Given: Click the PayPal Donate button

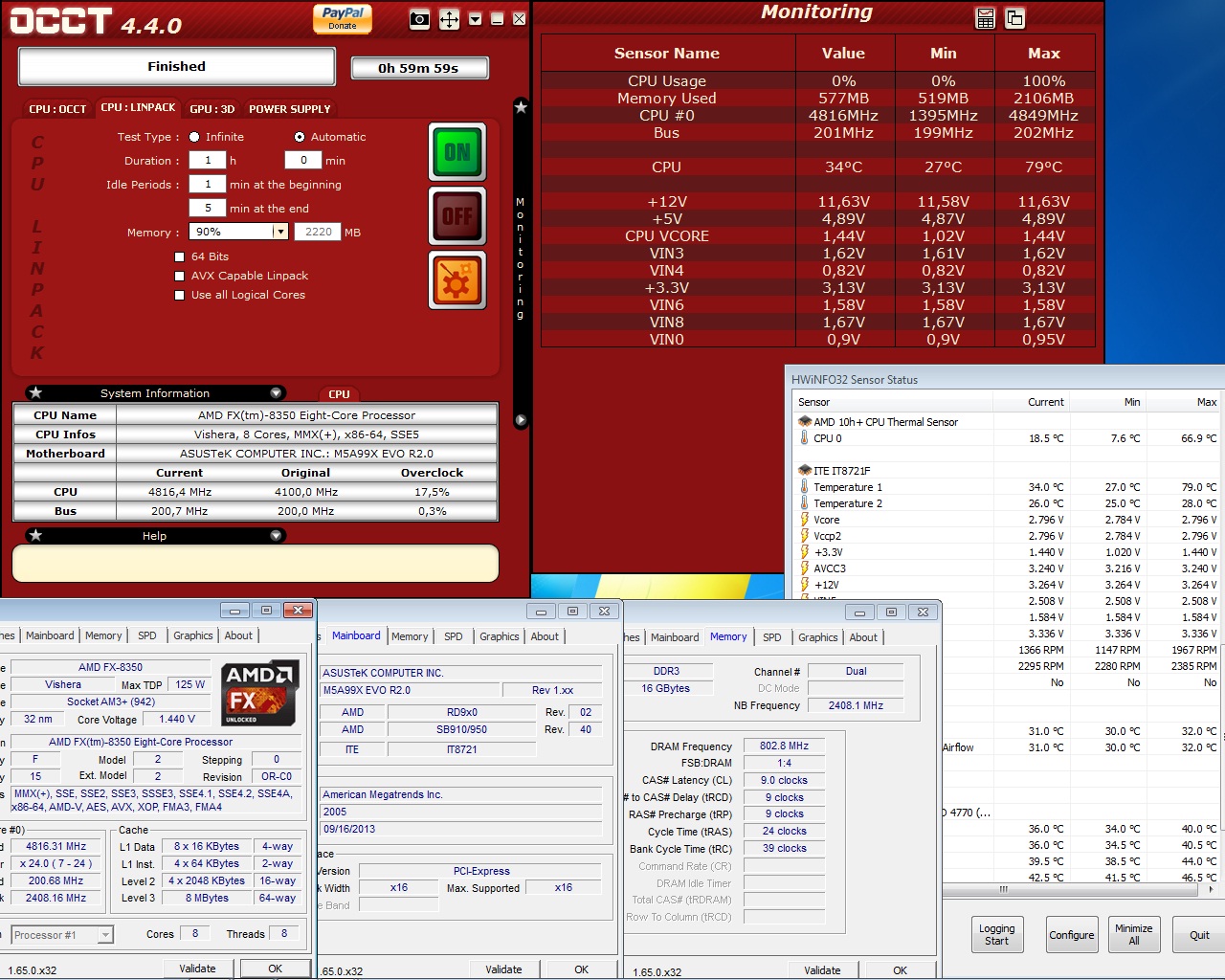Looking at the screenshot, I should (342, 18).
